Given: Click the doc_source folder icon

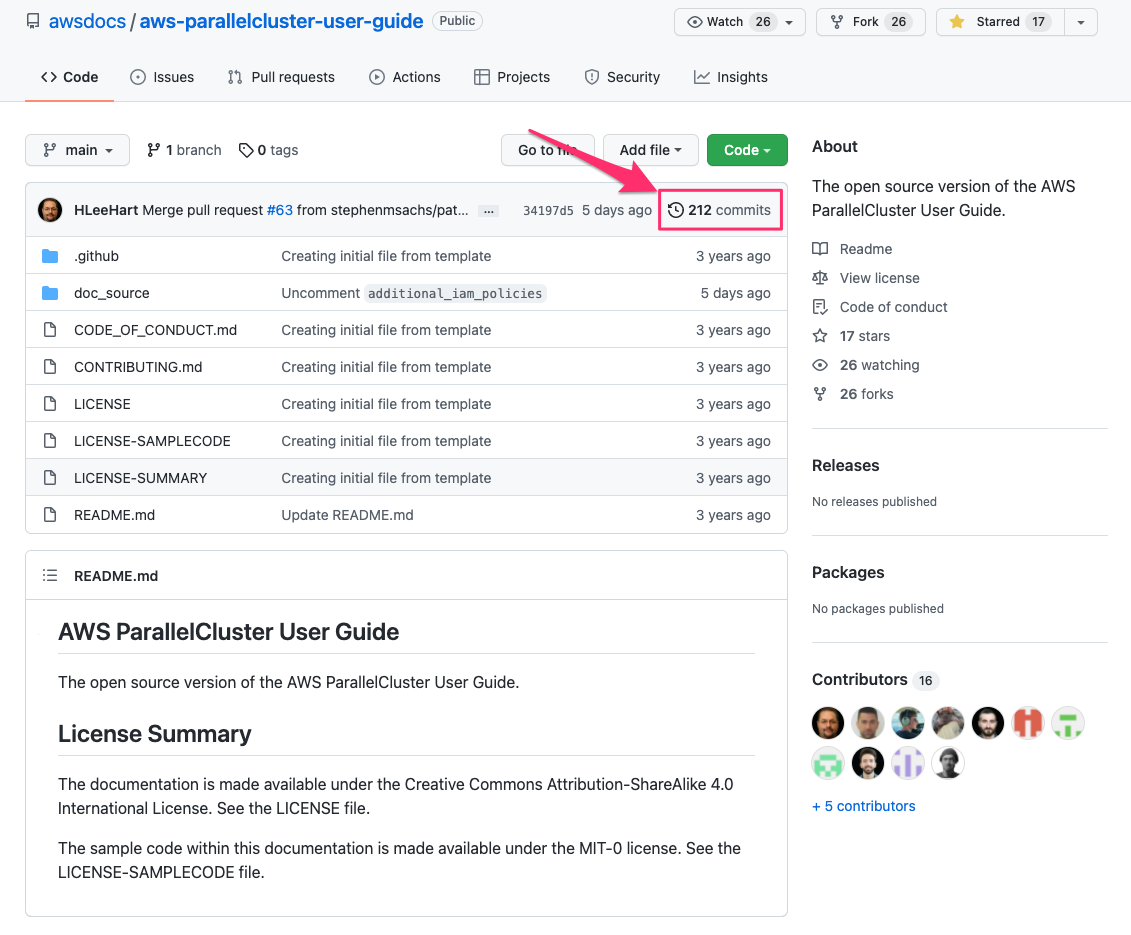Looking at the screenshot, I should (x=50, y=293).
